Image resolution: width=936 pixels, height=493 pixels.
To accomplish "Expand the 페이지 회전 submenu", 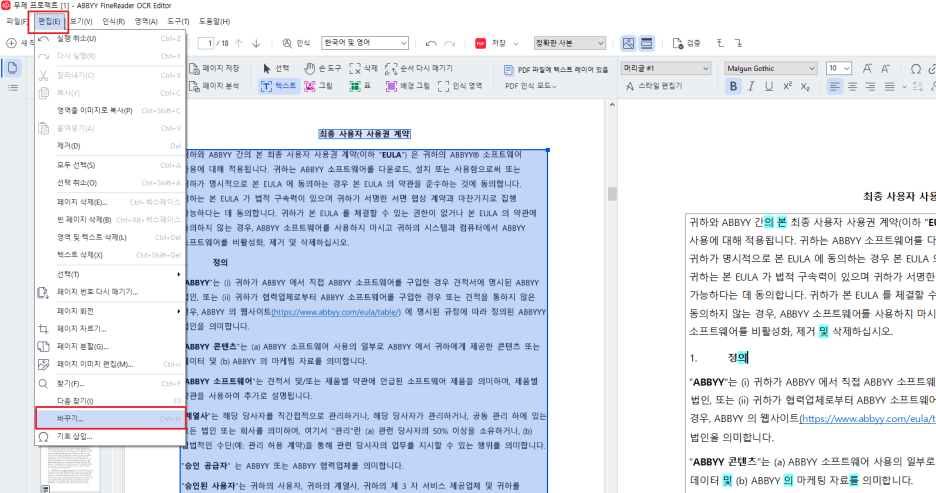I will 110,311.
